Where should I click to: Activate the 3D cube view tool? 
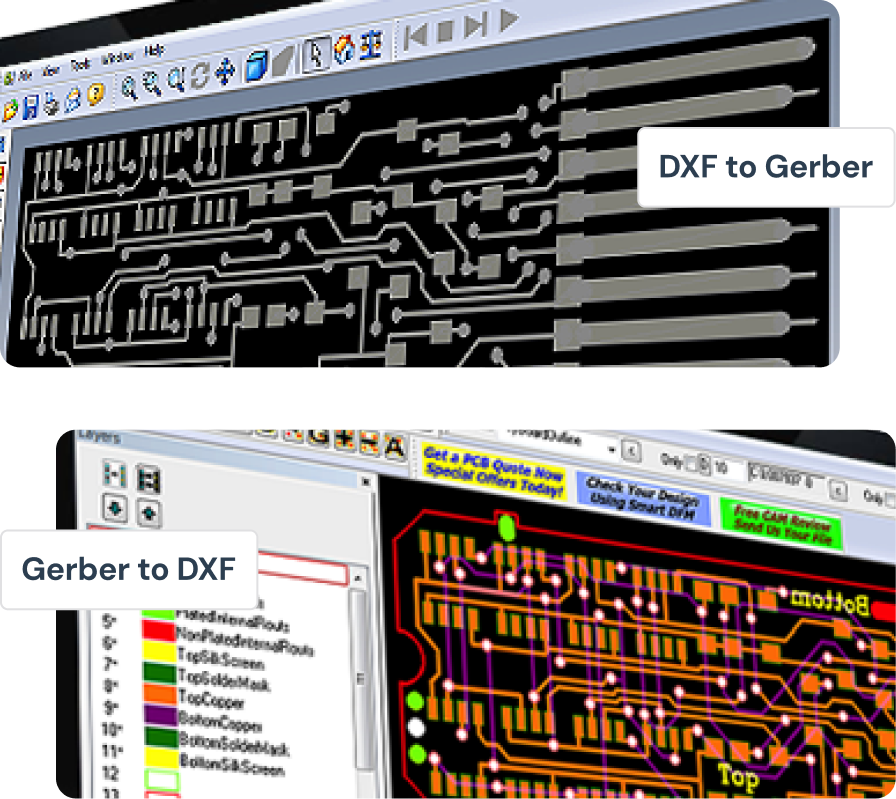coord(255,65)
